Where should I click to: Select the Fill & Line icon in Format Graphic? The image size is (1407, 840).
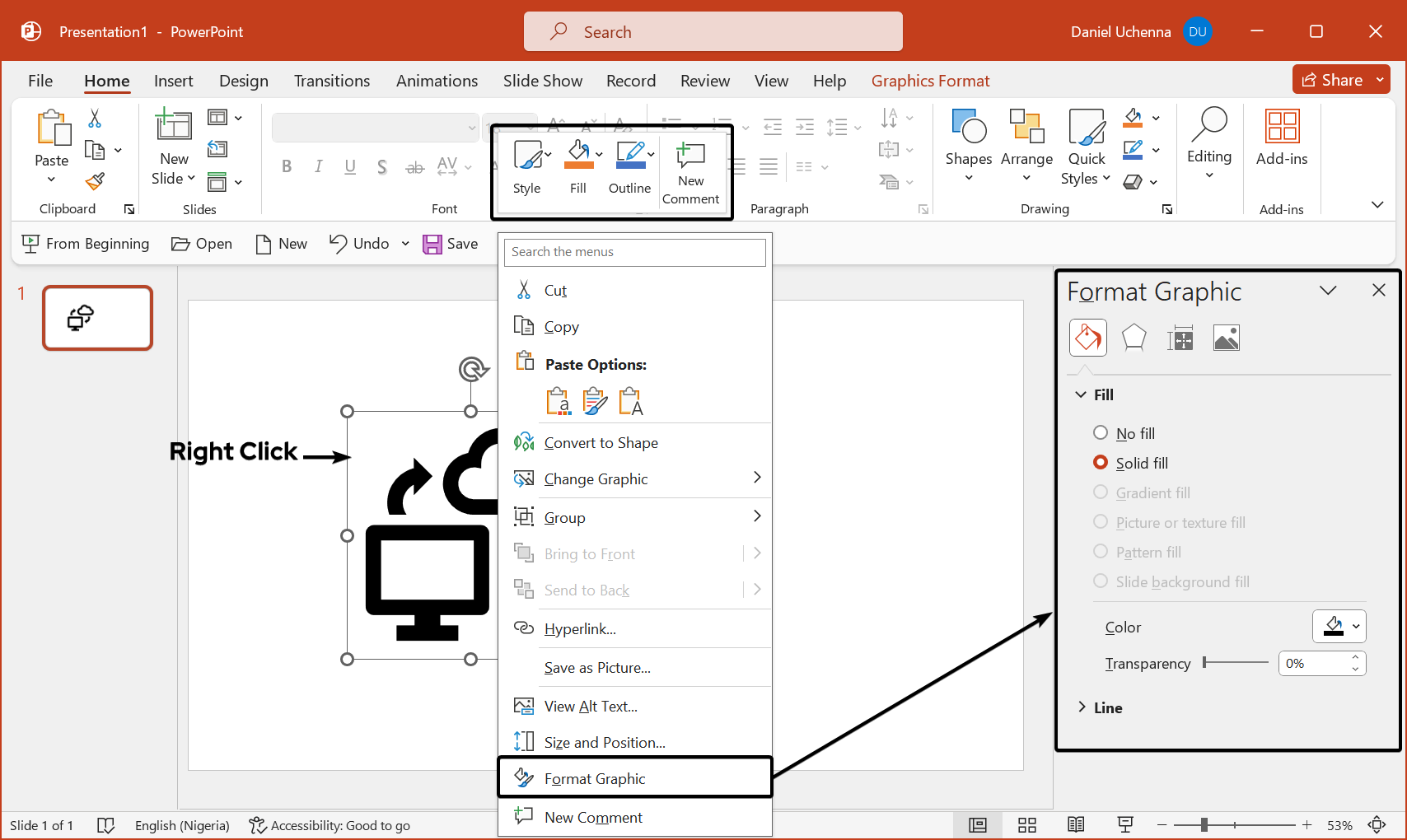(x=1087, y=338)
